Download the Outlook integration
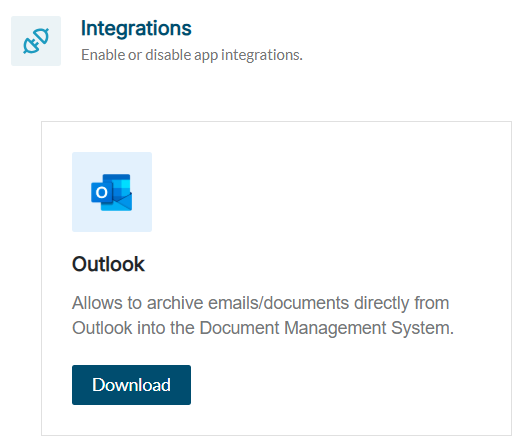Screen dimensions: 524x447 tap(131, 385)
